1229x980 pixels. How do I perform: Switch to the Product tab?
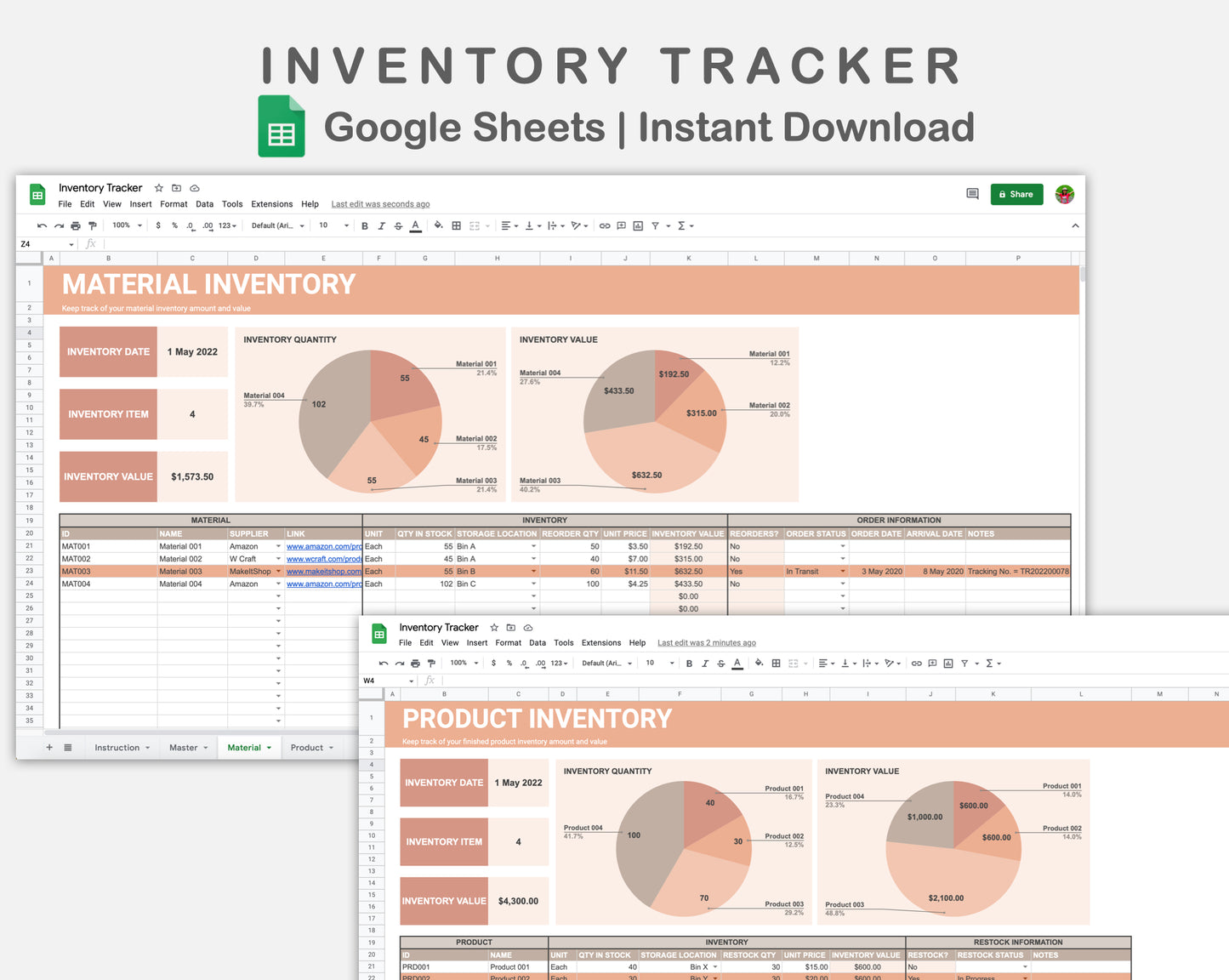point(308,747)
